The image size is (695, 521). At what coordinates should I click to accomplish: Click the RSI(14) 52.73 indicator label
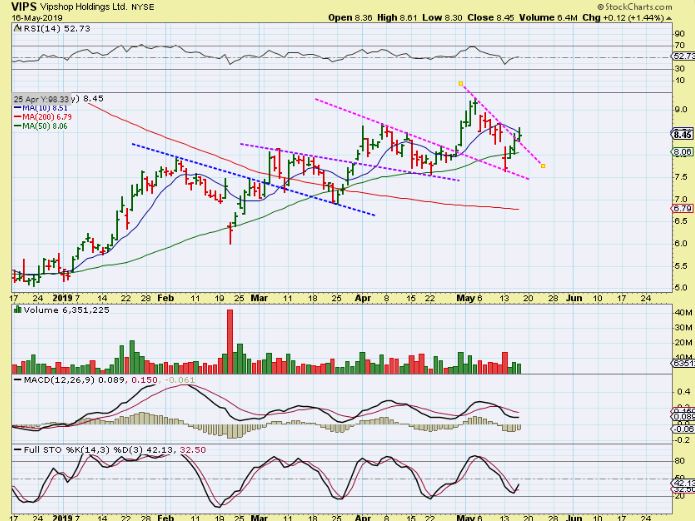pyautogui.click(x=57, y=28)
